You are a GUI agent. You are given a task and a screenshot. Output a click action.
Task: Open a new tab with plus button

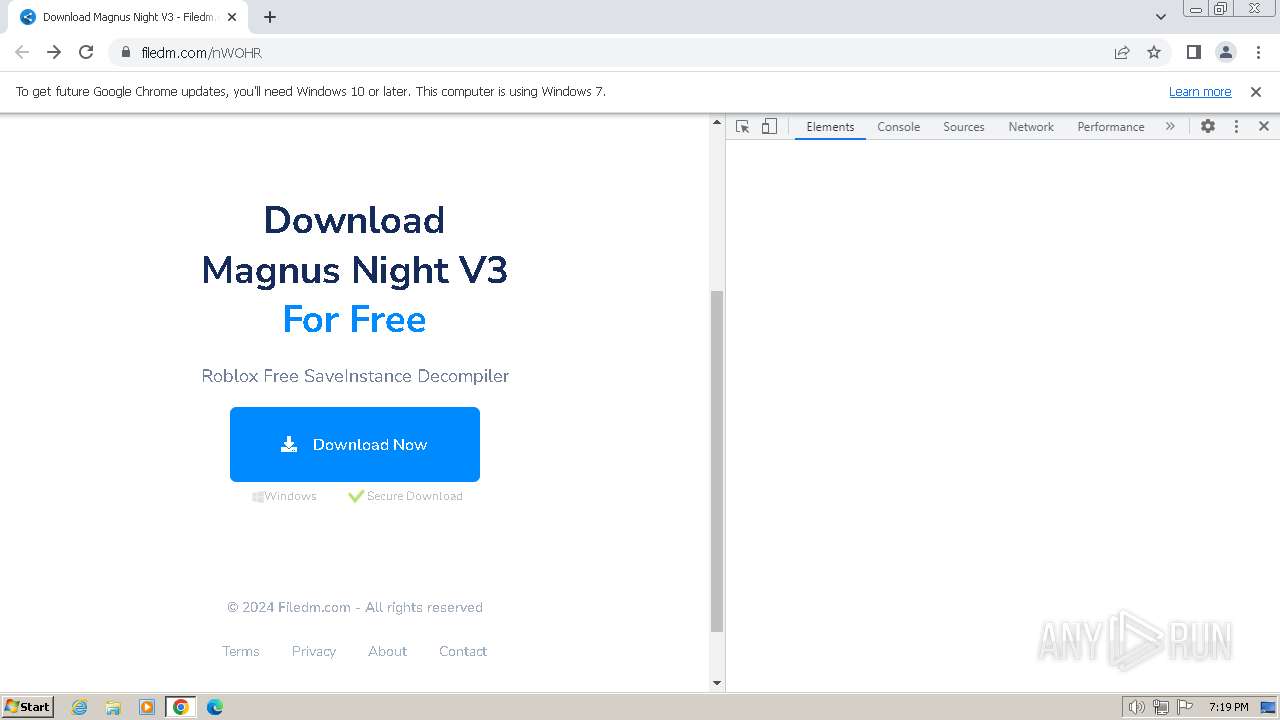(270, 17)
